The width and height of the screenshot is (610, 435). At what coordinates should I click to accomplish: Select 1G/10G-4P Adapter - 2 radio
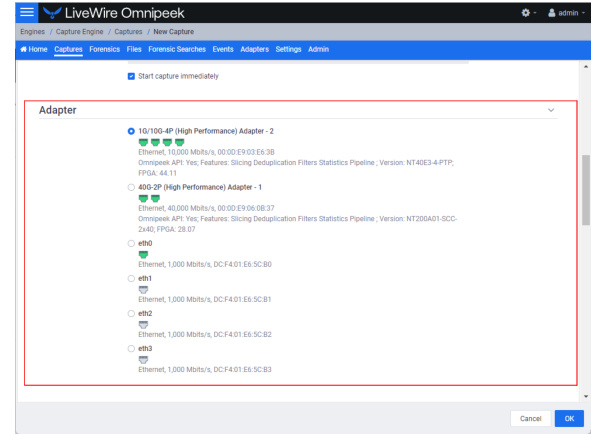click(131, 131)
